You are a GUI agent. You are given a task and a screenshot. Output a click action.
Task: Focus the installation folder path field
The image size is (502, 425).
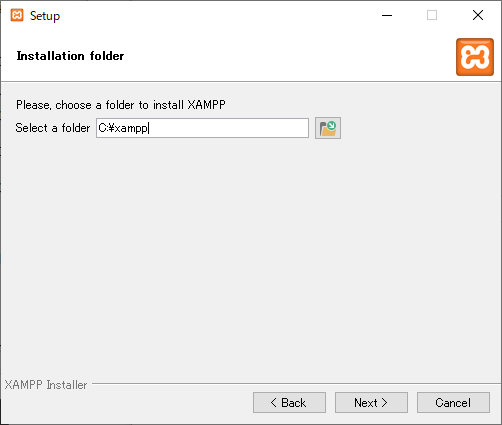click(x=202, y=128)
